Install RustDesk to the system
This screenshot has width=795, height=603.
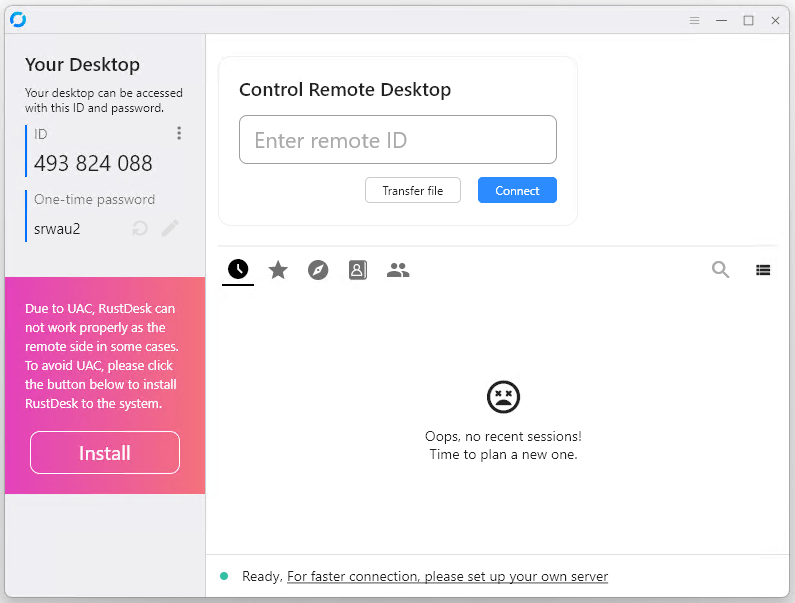coord(105,452)
